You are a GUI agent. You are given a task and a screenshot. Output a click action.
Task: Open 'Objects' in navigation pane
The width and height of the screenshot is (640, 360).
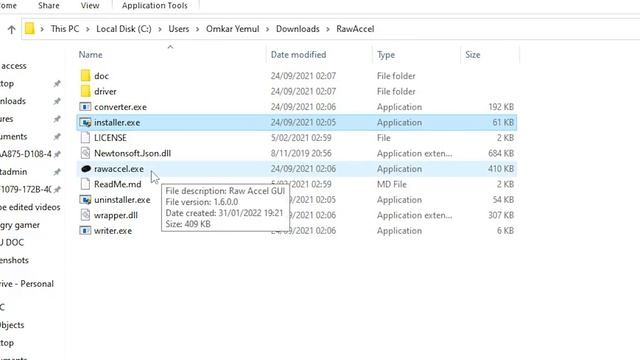pyautogui.click(x=12, y=325)
